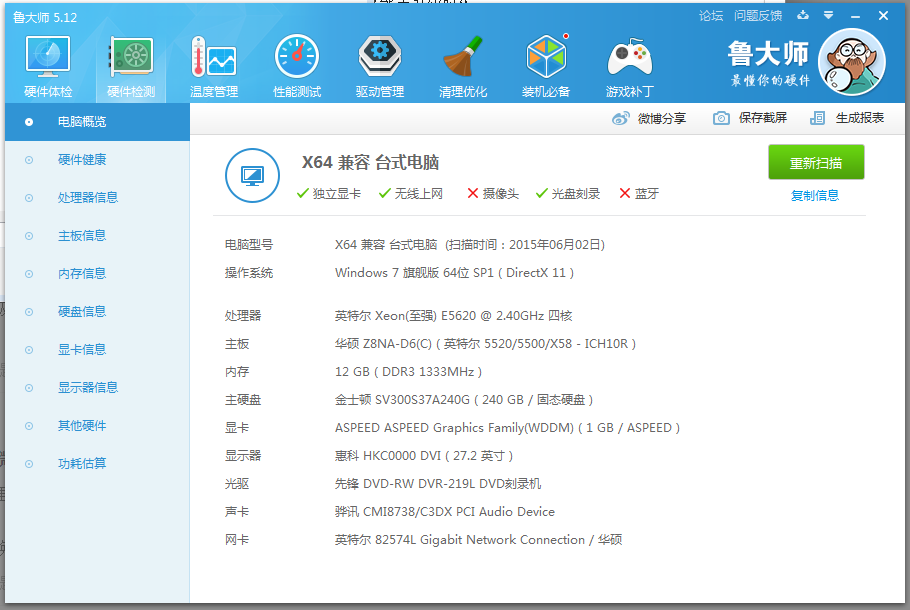910x610 pixels.
Task: Open 装机必备 essential software
Action: coord(546,64)
